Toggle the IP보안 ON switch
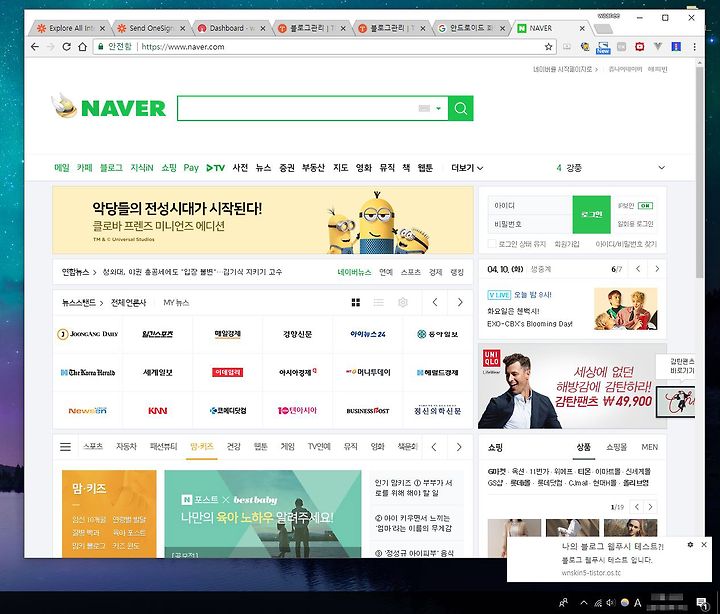This screenshot has width=720, height=614. pos(645,206)
